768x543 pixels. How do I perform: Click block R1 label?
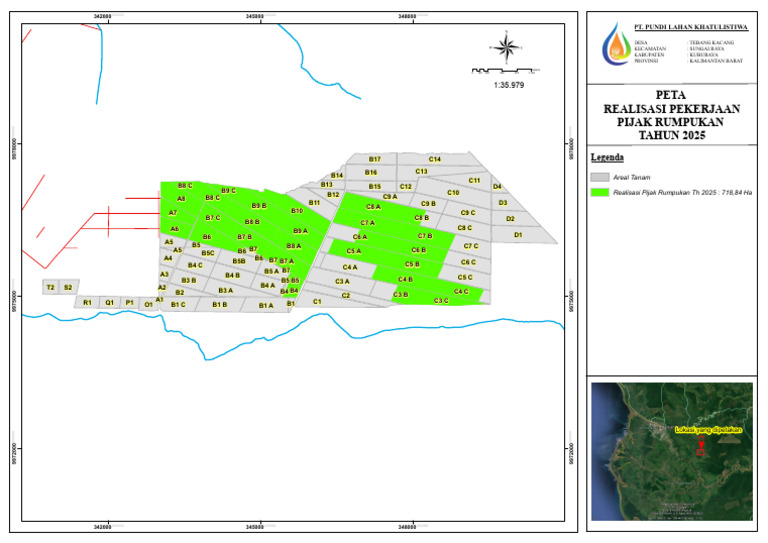(x=87, y=303)
